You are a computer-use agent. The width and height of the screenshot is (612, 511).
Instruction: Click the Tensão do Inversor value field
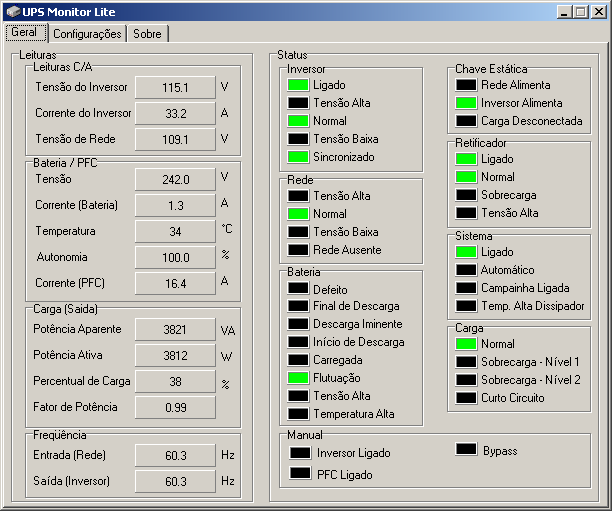tap(175, 88)
